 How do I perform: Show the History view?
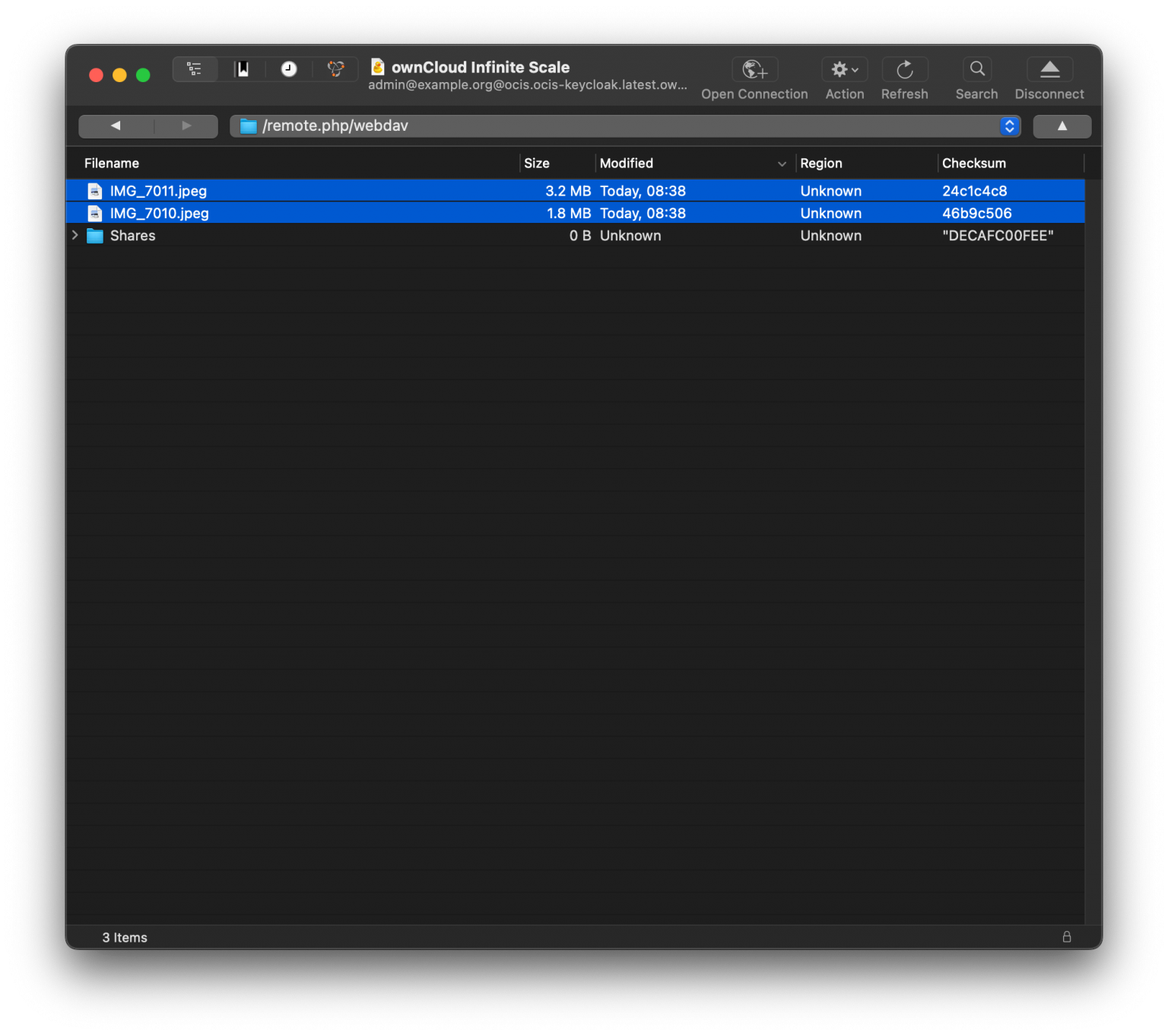click(289, 69)
